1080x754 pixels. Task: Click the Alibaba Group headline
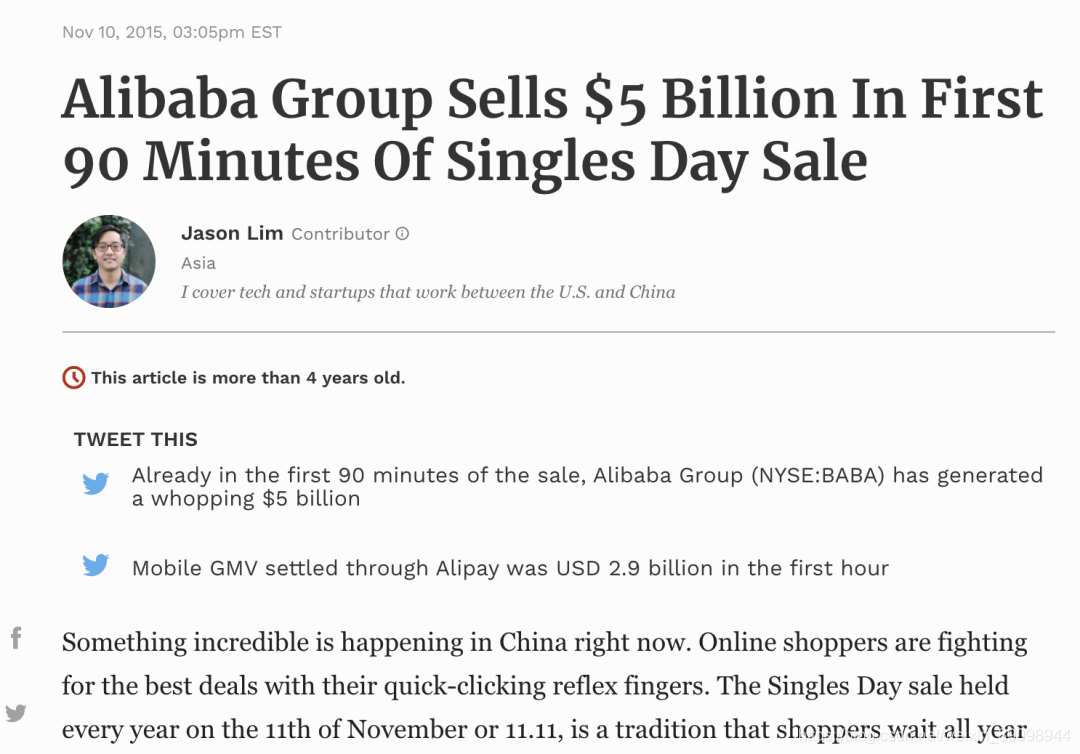click(552, 129)
